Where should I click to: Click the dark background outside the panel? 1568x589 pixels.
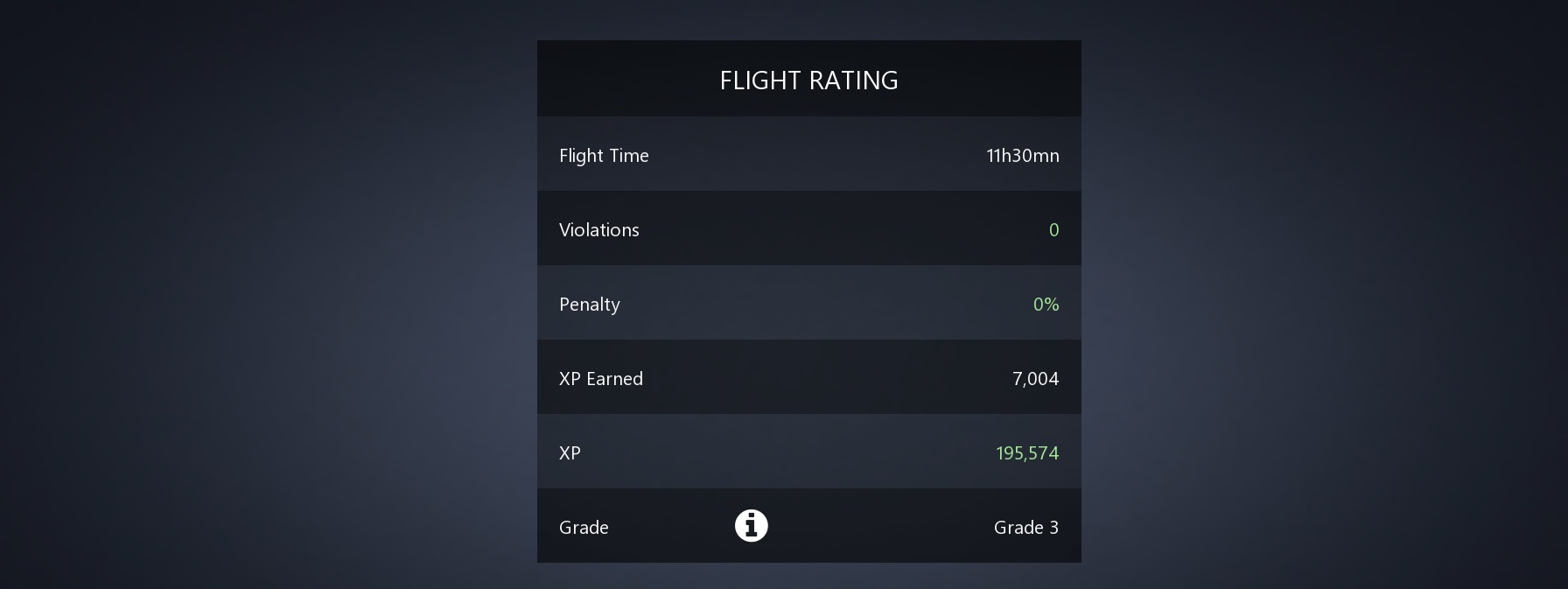262,298
